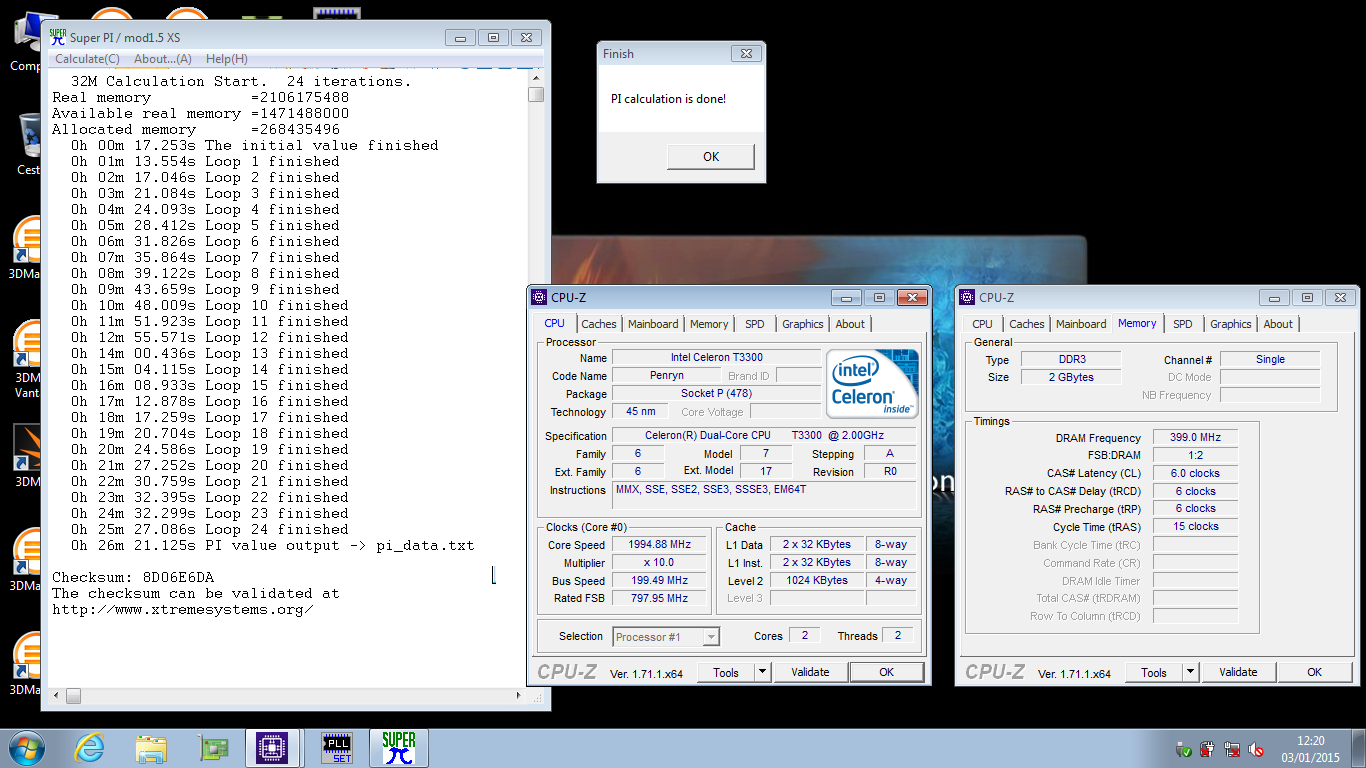The width and height of the screenshot is (1366, 768).
Task: Click the left CPU-Z window's title icon
Action: (x=540, y=297)
